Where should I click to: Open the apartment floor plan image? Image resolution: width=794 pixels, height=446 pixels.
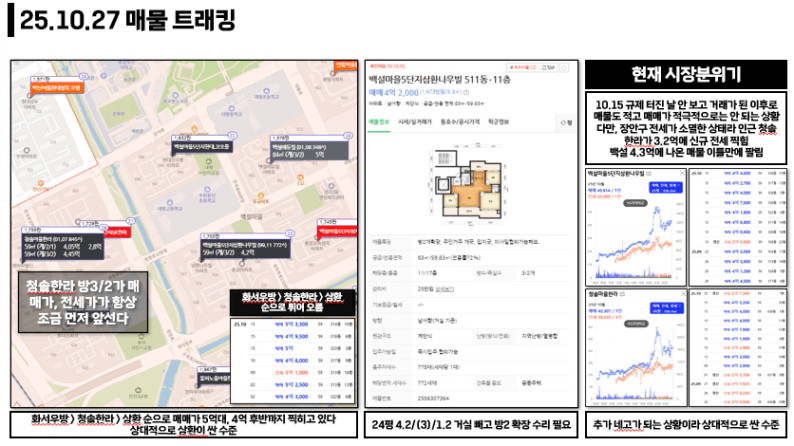(x=470, y=186)
